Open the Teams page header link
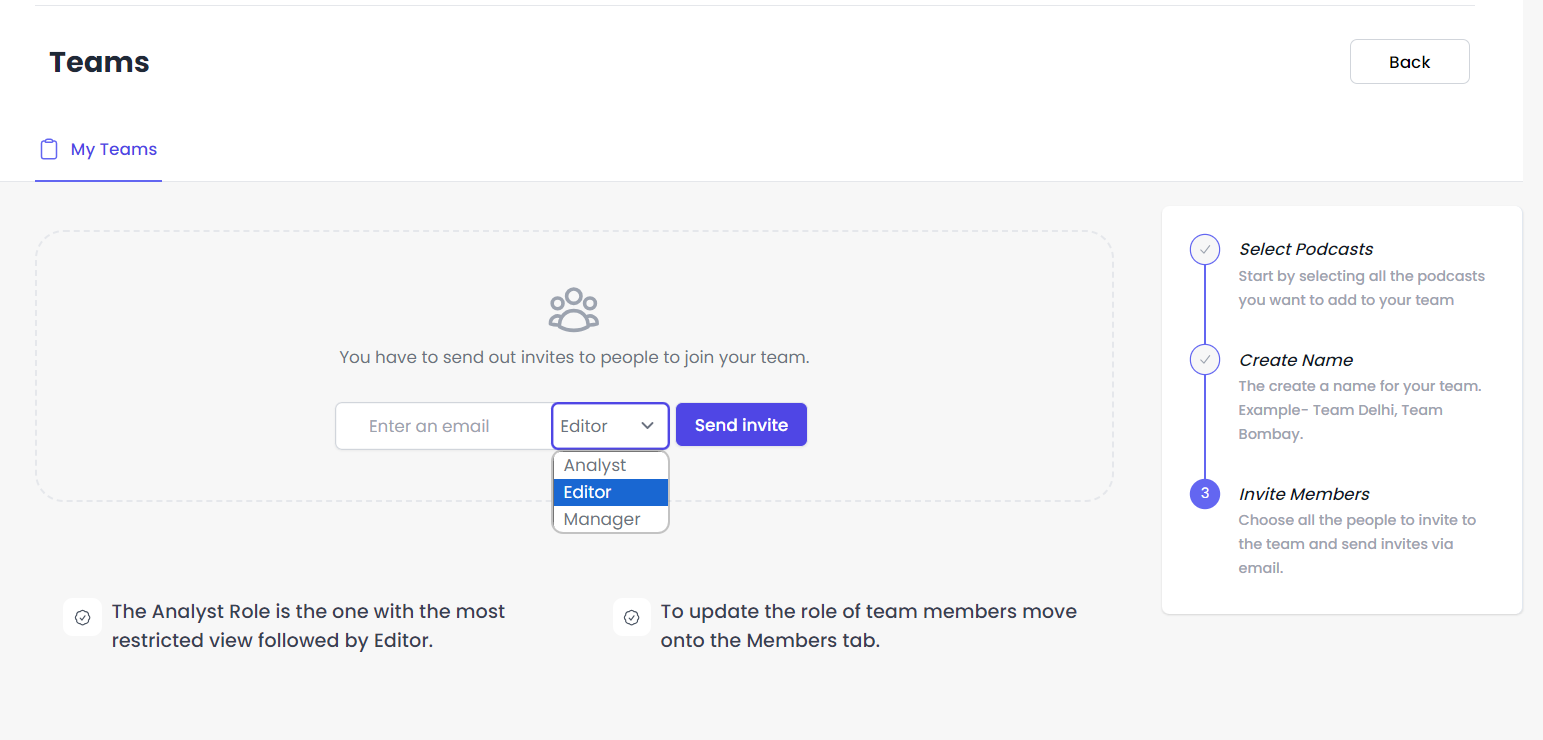Viewport: 1543px width, 740px height. 98,61
